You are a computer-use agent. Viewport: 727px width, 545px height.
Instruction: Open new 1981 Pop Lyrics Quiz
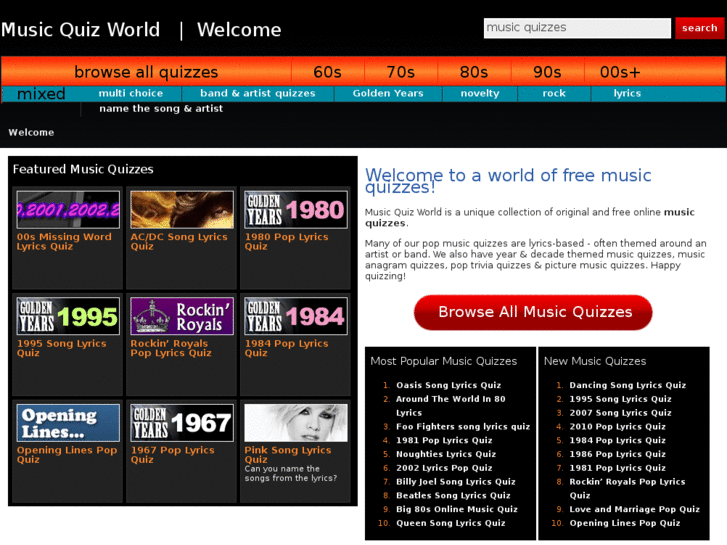tap(618, 468)
